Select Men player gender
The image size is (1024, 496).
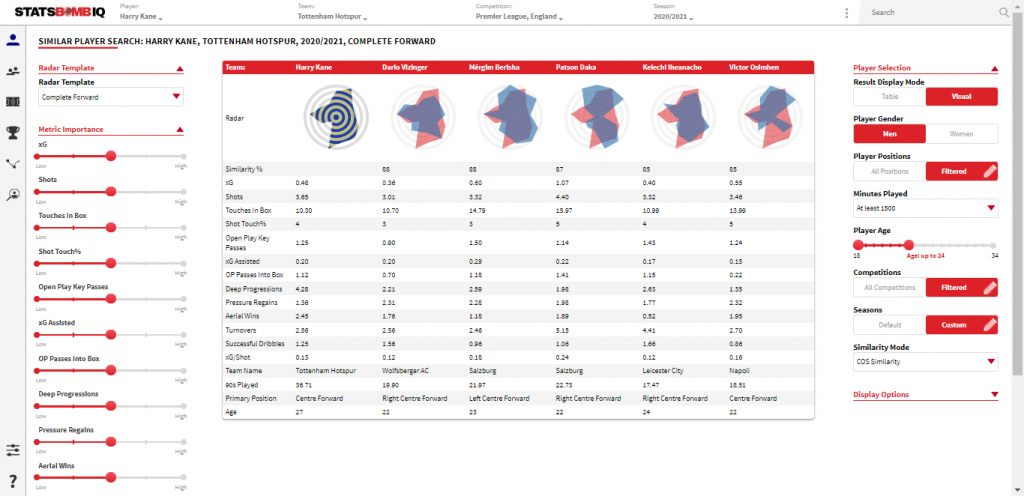click(889, 134)
